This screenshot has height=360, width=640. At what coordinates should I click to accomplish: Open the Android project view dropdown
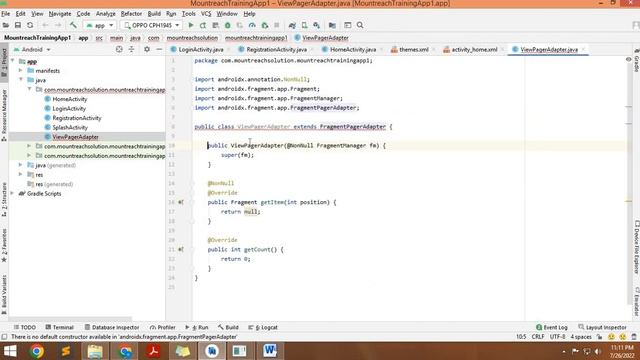coord(32,49)
